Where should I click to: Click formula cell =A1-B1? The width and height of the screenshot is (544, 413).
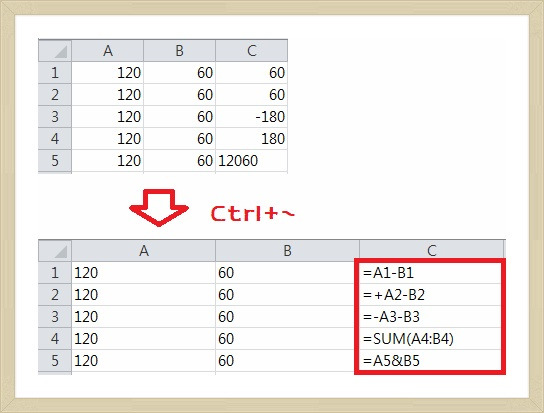coord(430,273)
